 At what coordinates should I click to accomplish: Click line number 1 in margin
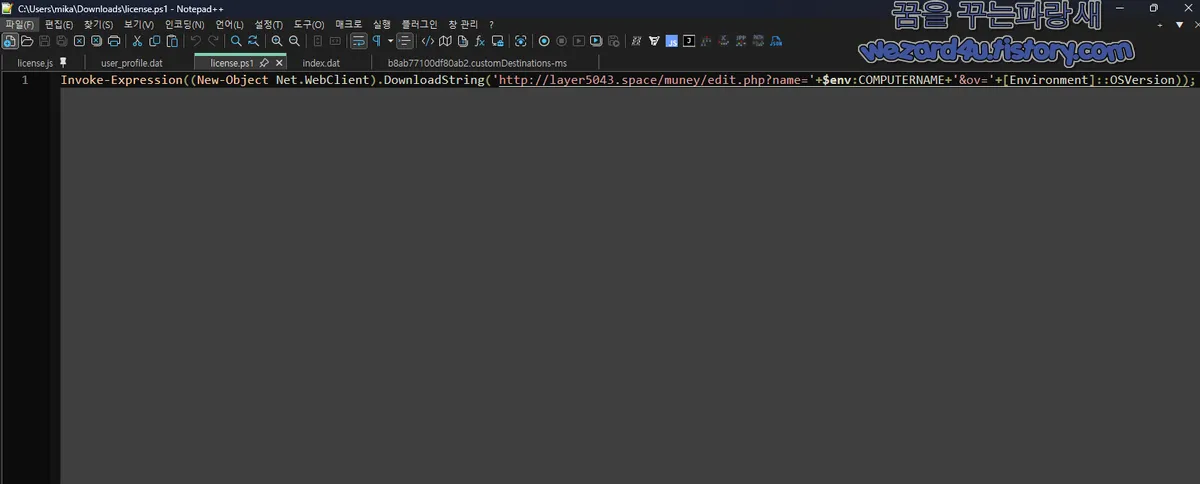(25, 80)
